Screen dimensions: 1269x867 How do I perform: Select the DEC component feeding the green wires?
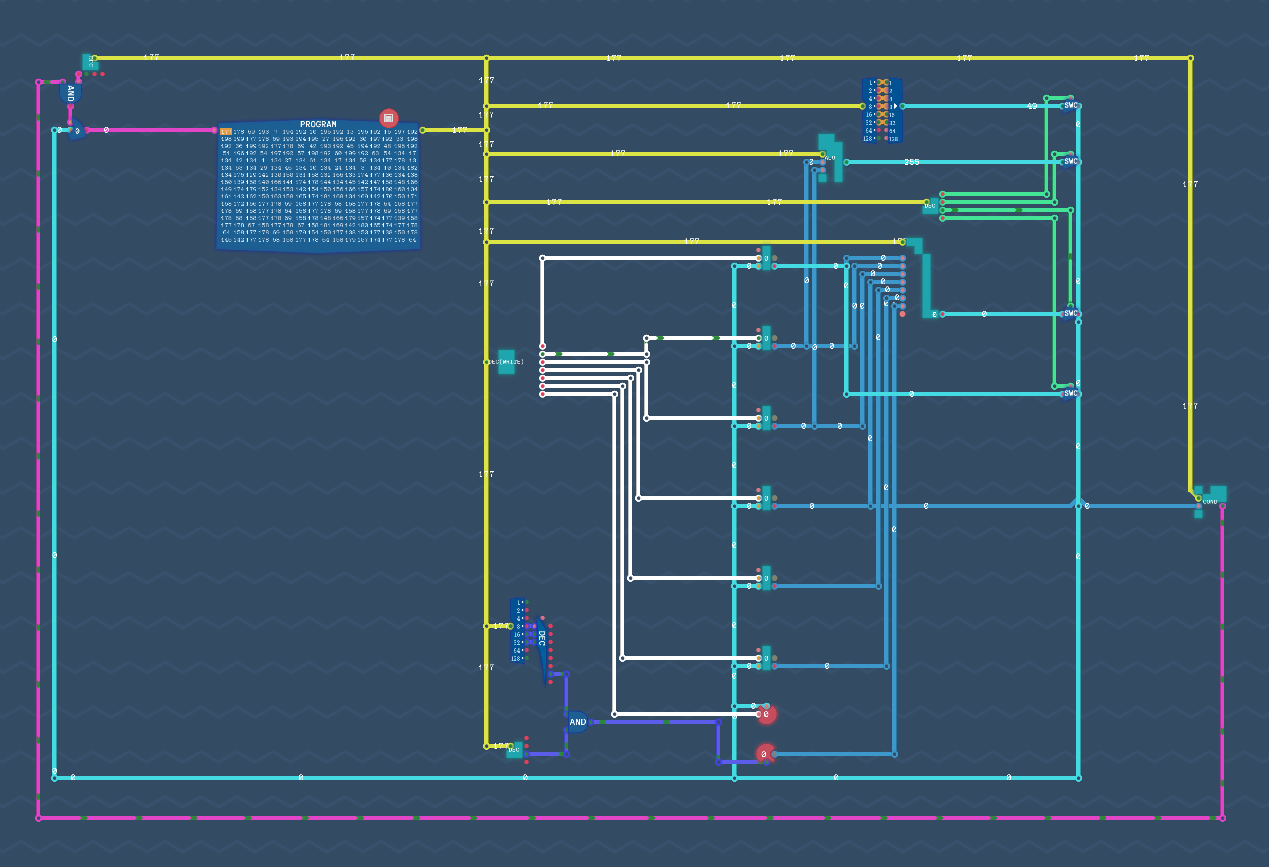click(931, 205)
